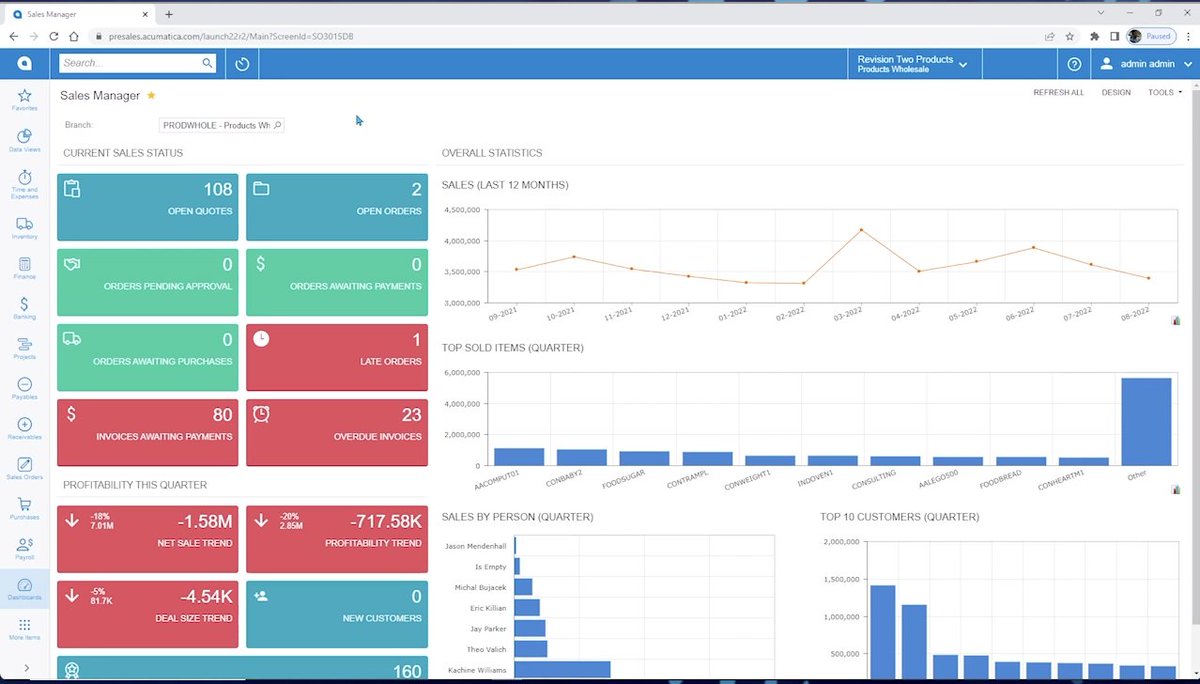The width and height of the screenshot is (1200, 684).
Task: Open Orders Awaiting Purchases tile
Action: click(148, 357)
